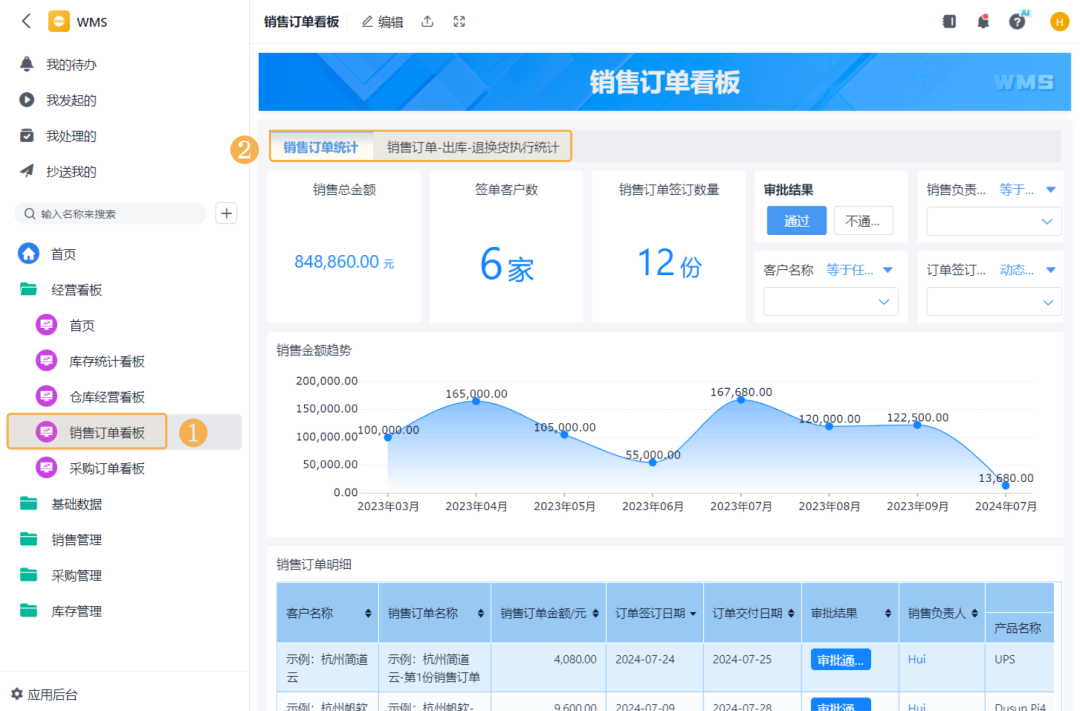Open 销售负责 condition dropdown 等于...

coord(1027,189)
